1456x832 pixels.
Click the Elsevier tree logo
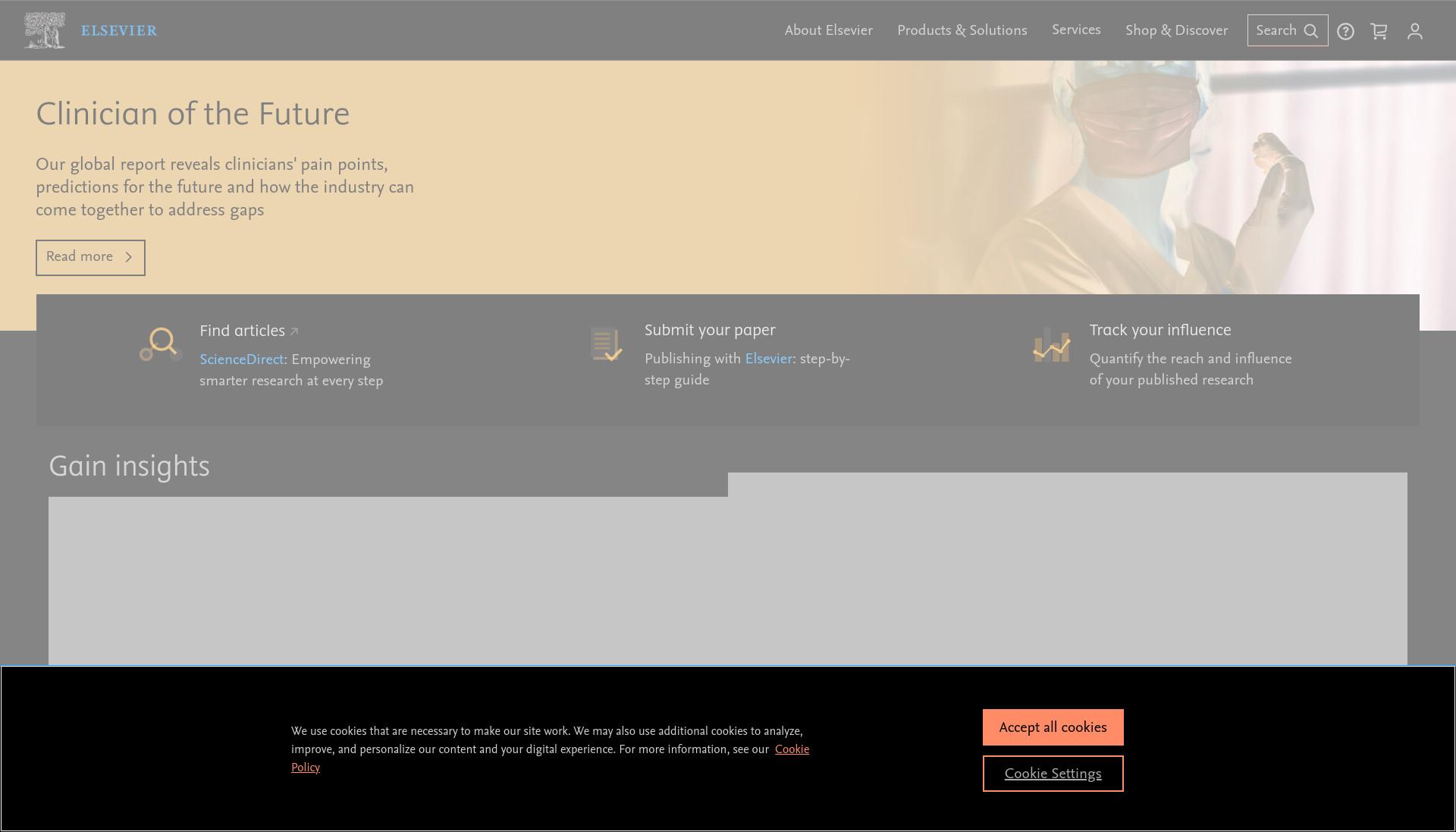coord(45,30)
